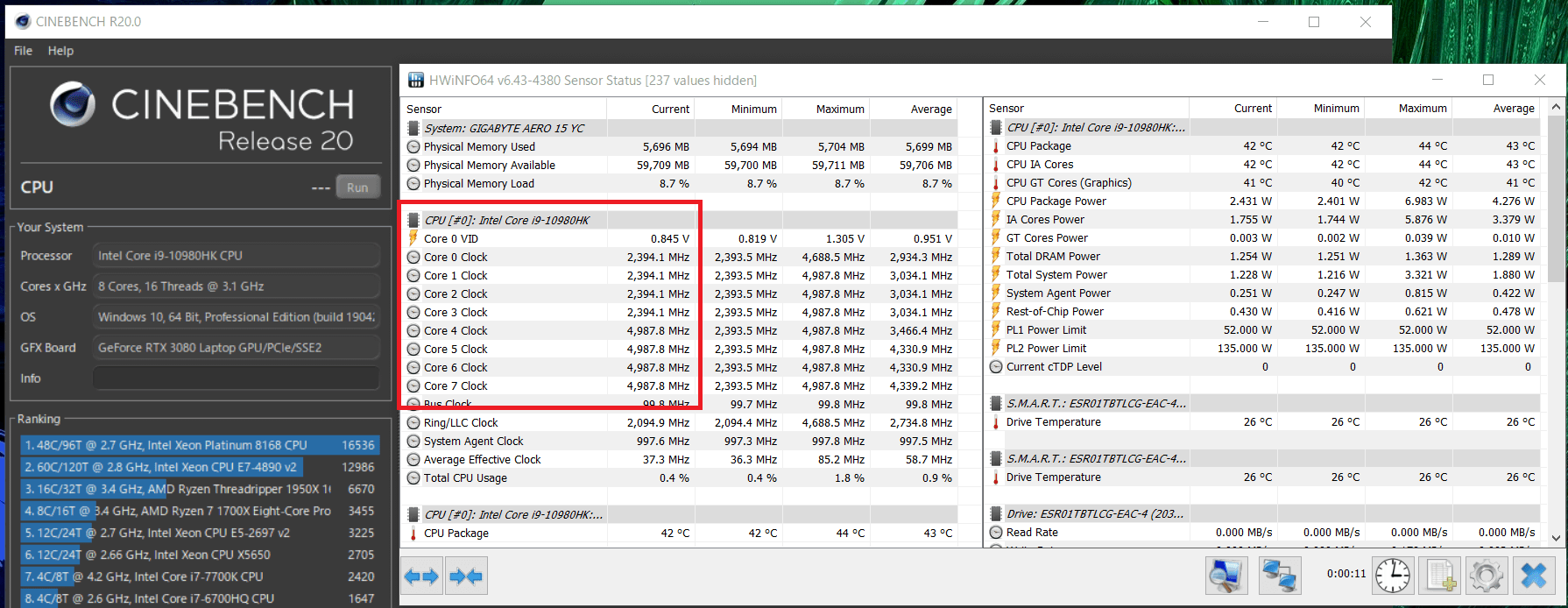Click the bolt icon beside Total DRAM Power

click(x=996, y=256)
